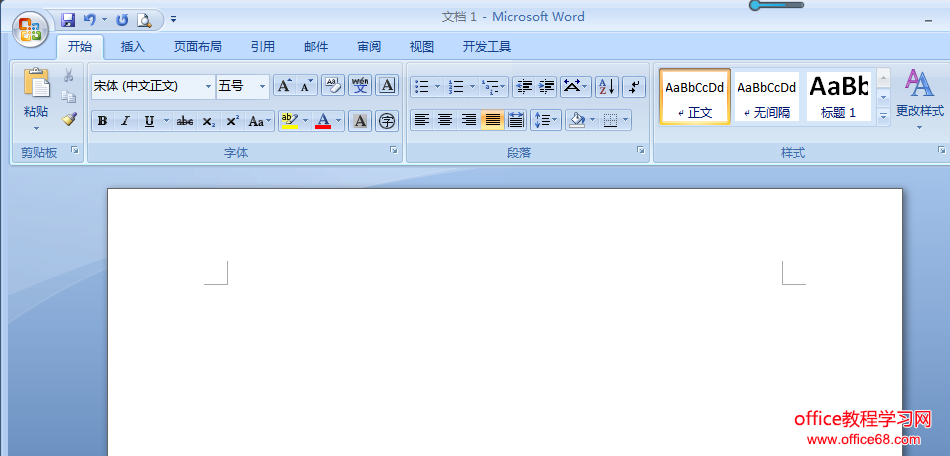The width and height of the screenshot is (950, 456).
Task: Increase paragraph indent
Action: coord(546,87)
